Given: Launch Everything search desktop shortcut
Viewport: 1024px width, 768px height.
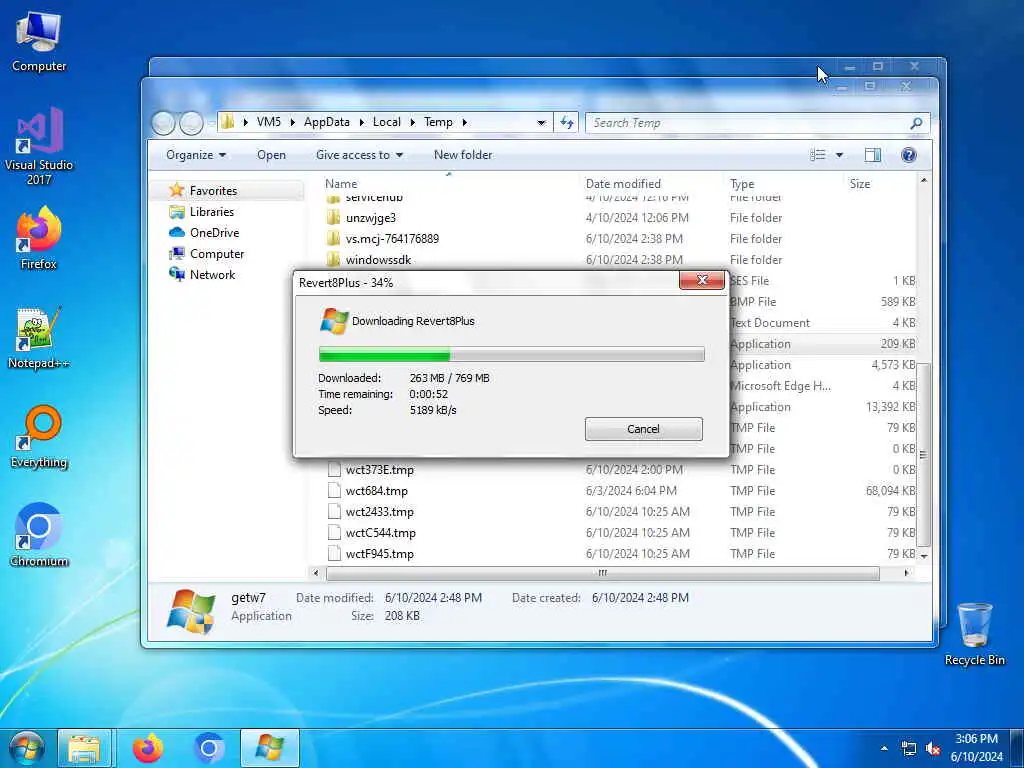Looking at the screenshot, I should pos(39,438).
